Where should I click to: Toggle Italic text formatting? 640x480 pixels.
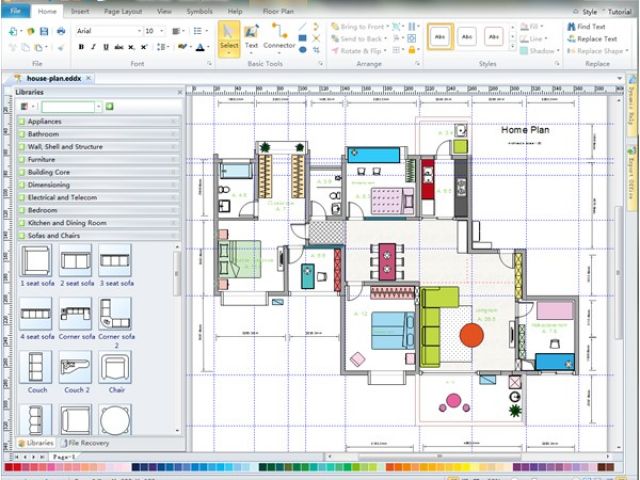tap(93, 47)
